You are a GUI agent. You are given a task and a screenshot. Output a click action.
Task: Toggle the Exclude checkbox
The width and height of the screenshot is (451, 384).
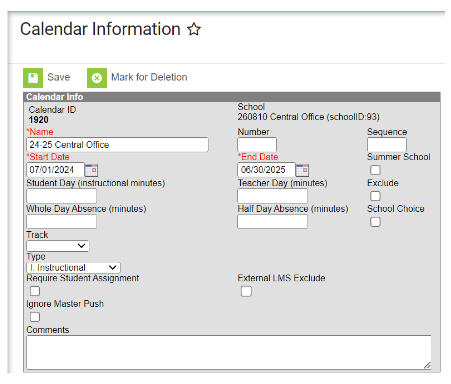pyautogui.click(x=375, y=196)
